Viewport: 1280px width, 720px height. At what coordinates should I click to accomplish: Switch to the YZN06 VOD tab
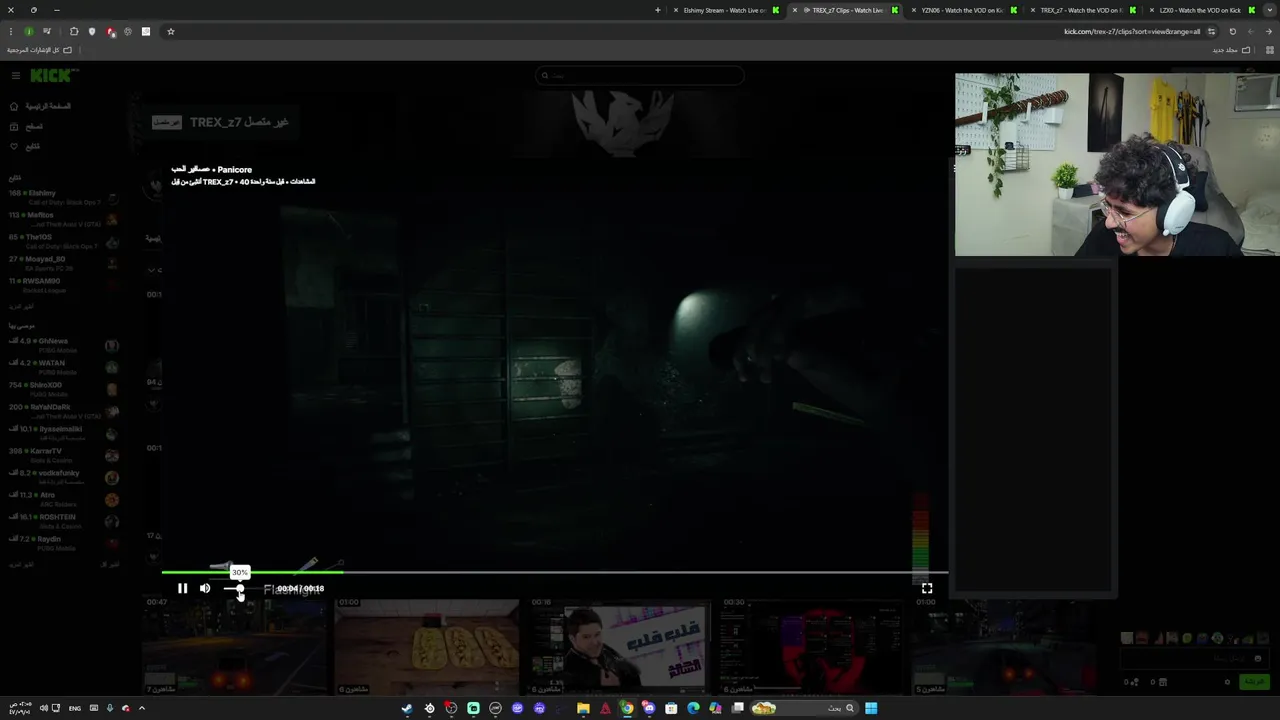click(963, 10)
